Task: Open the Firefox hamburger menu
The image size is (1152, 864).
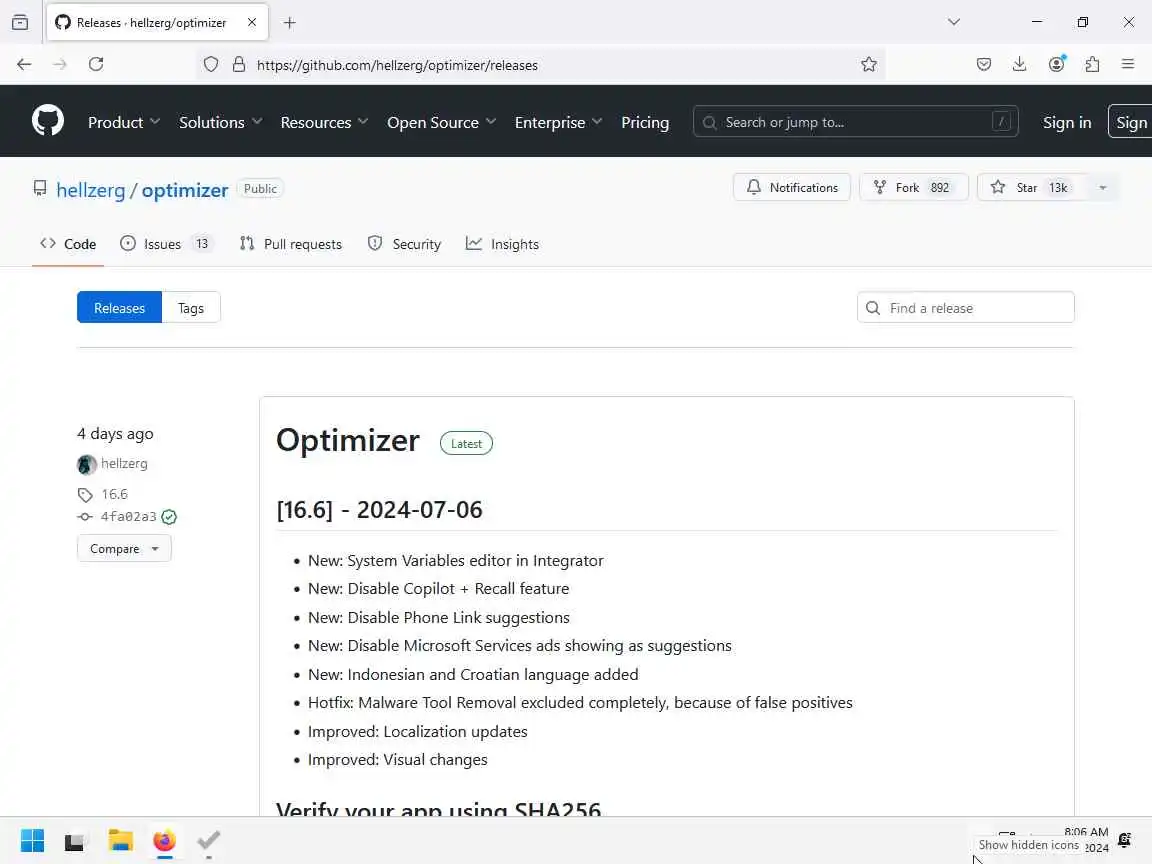Action: point(1128,65)
